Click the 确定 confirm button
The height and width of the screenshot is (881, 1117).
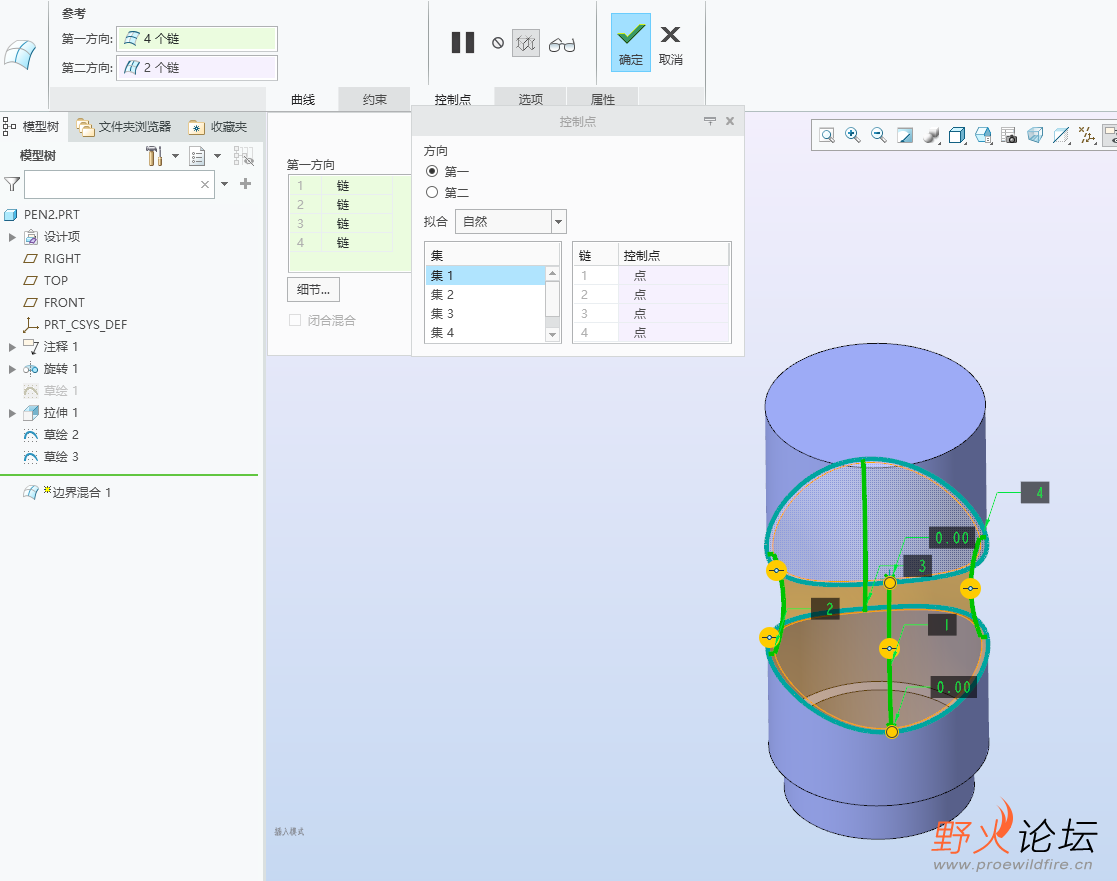tap(630, 43)
